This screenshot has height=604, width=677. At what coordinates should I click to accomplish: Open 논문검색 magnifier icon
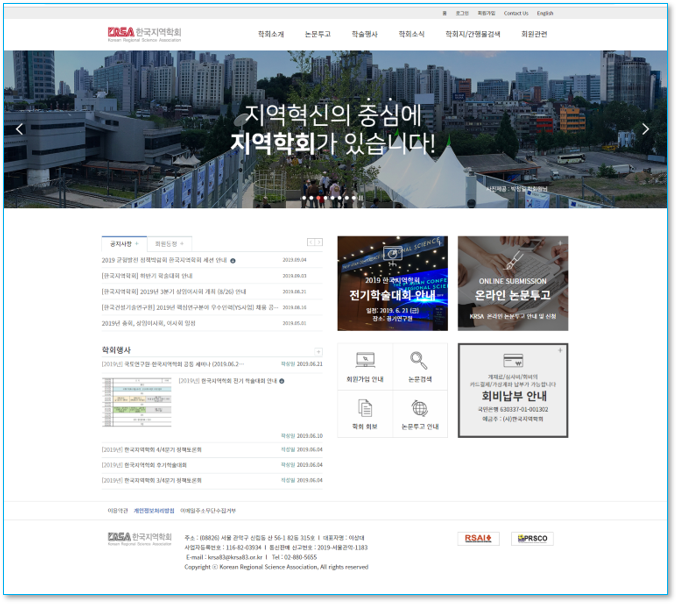click(x=419, y=360)
